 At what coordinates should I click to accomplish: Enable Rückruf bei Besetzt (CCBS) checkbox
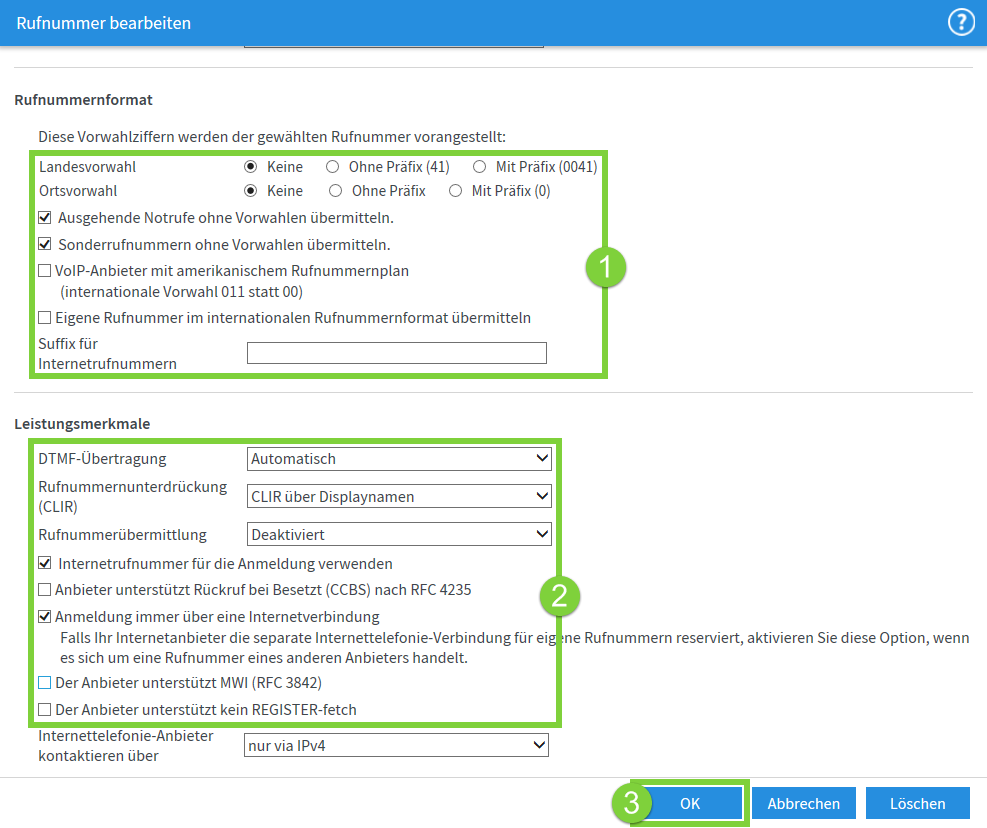pyautogui.click(x=45, y=590)
